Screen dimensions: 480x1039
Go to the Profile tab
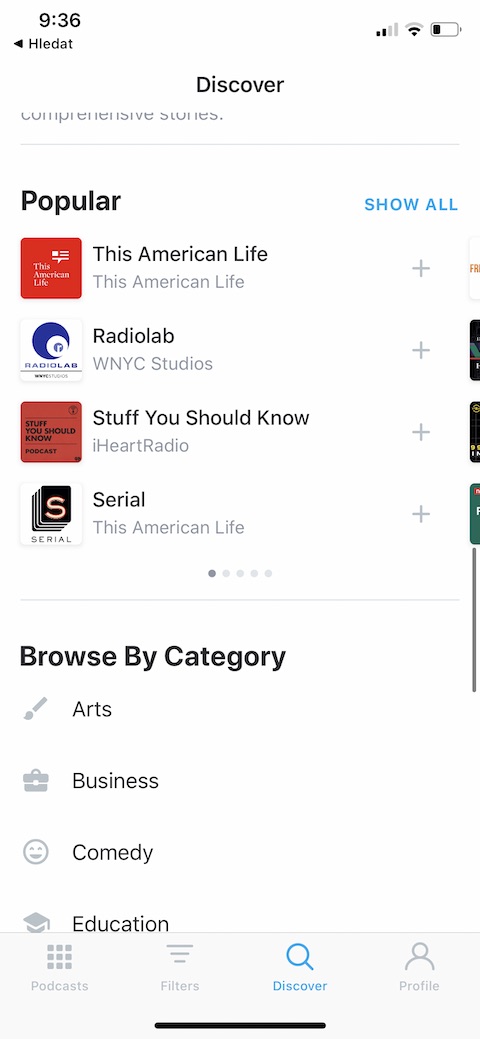[419, 967]
